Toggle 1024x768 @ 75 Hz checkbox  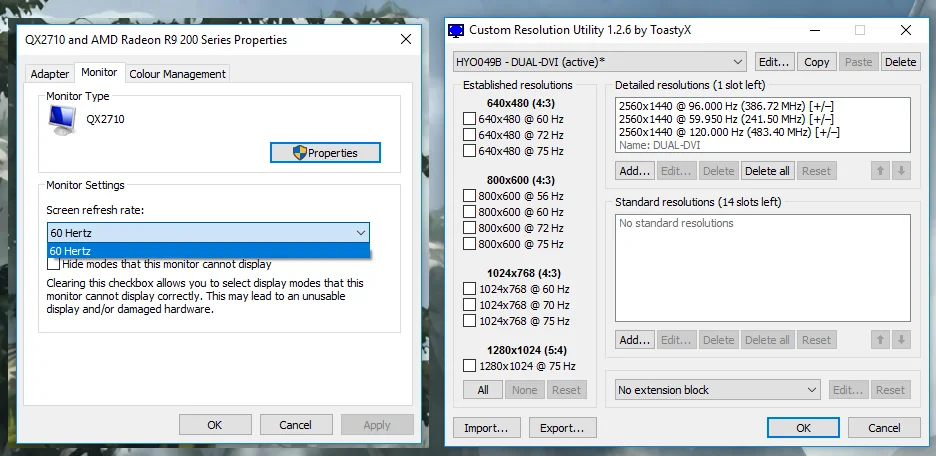tap(469, 321)
